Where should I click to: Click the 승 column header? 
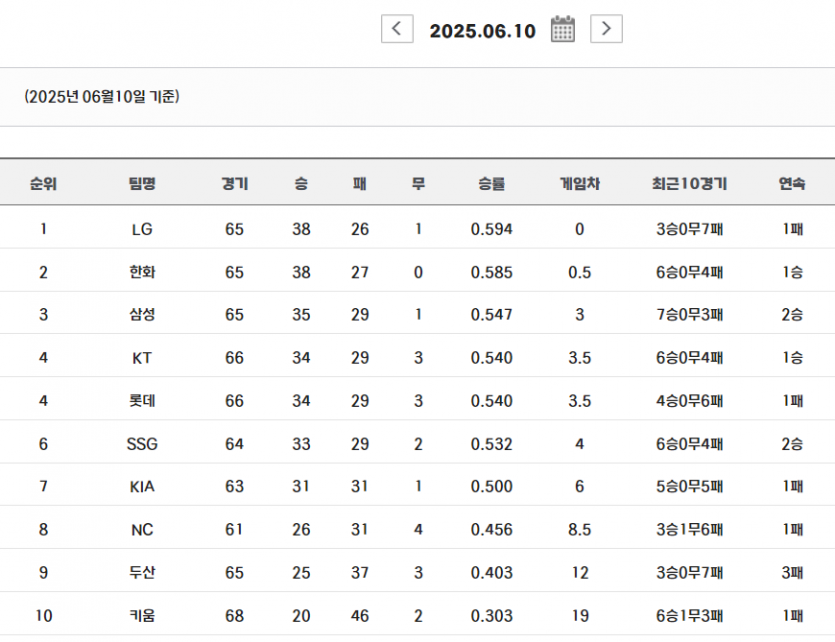pos(301,184)
